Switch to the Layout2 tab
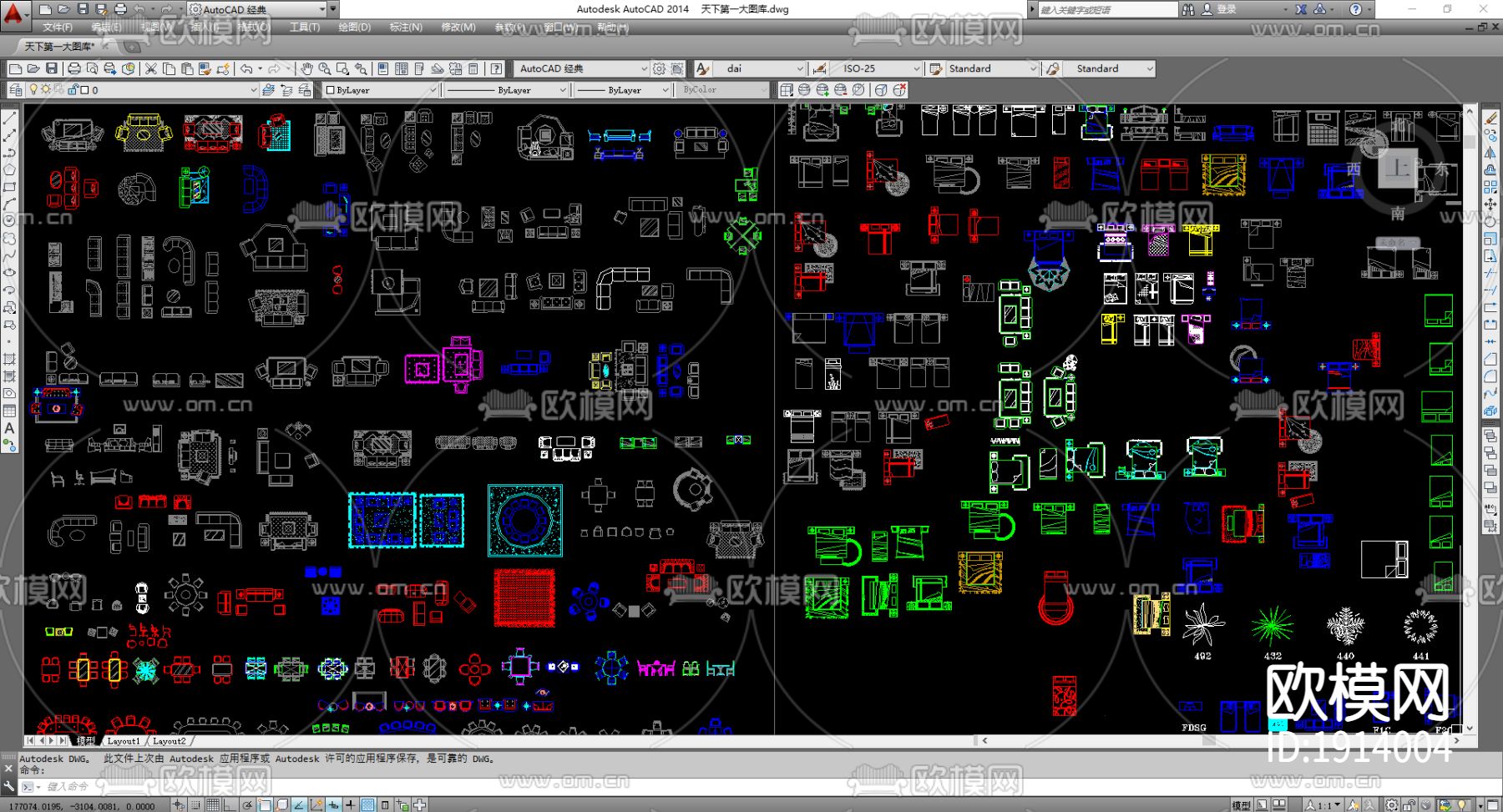 click(169, 741)
